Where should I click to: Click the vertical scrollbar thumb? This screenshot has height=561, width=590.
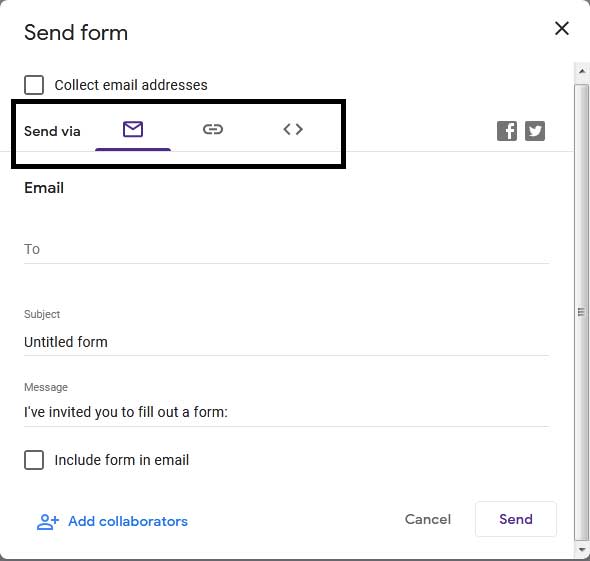(x=582, y=312)
